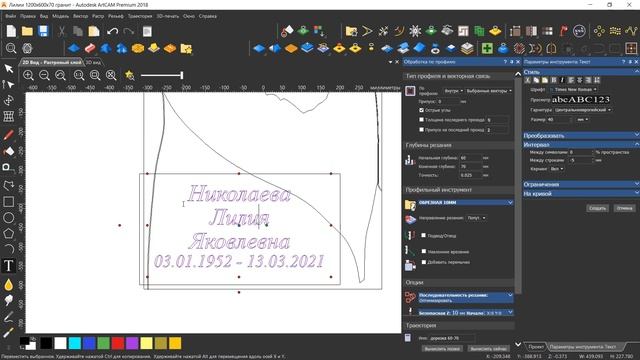Open the Выбранные векторы dropdown
The width and height of the screenshot is (640, 360).
[489, 91]
